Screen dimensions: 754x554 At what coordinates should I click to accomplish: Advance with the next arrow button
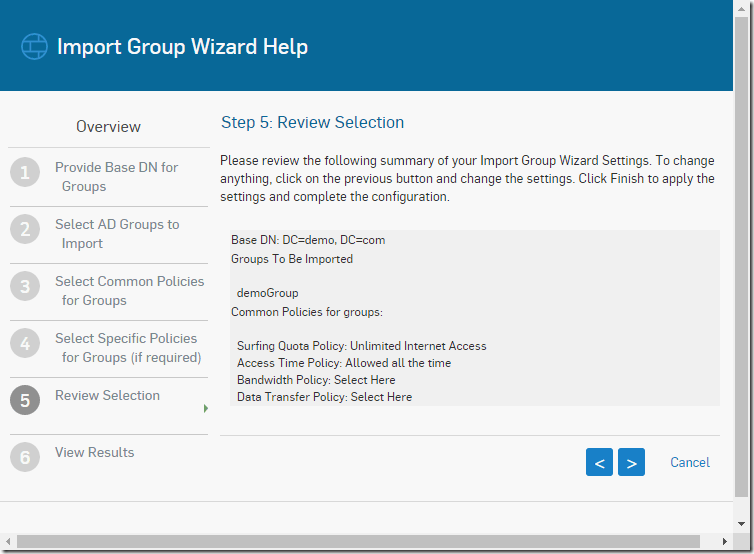pyautogui.click(x=631, y=462)
